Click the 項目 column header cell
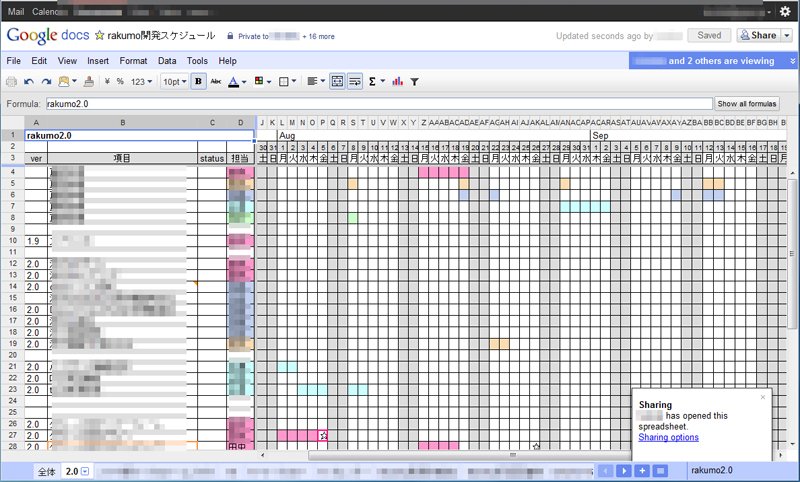The width and height of the screenshot is (800, 482). pyautogui.click(x=122, y=158)
